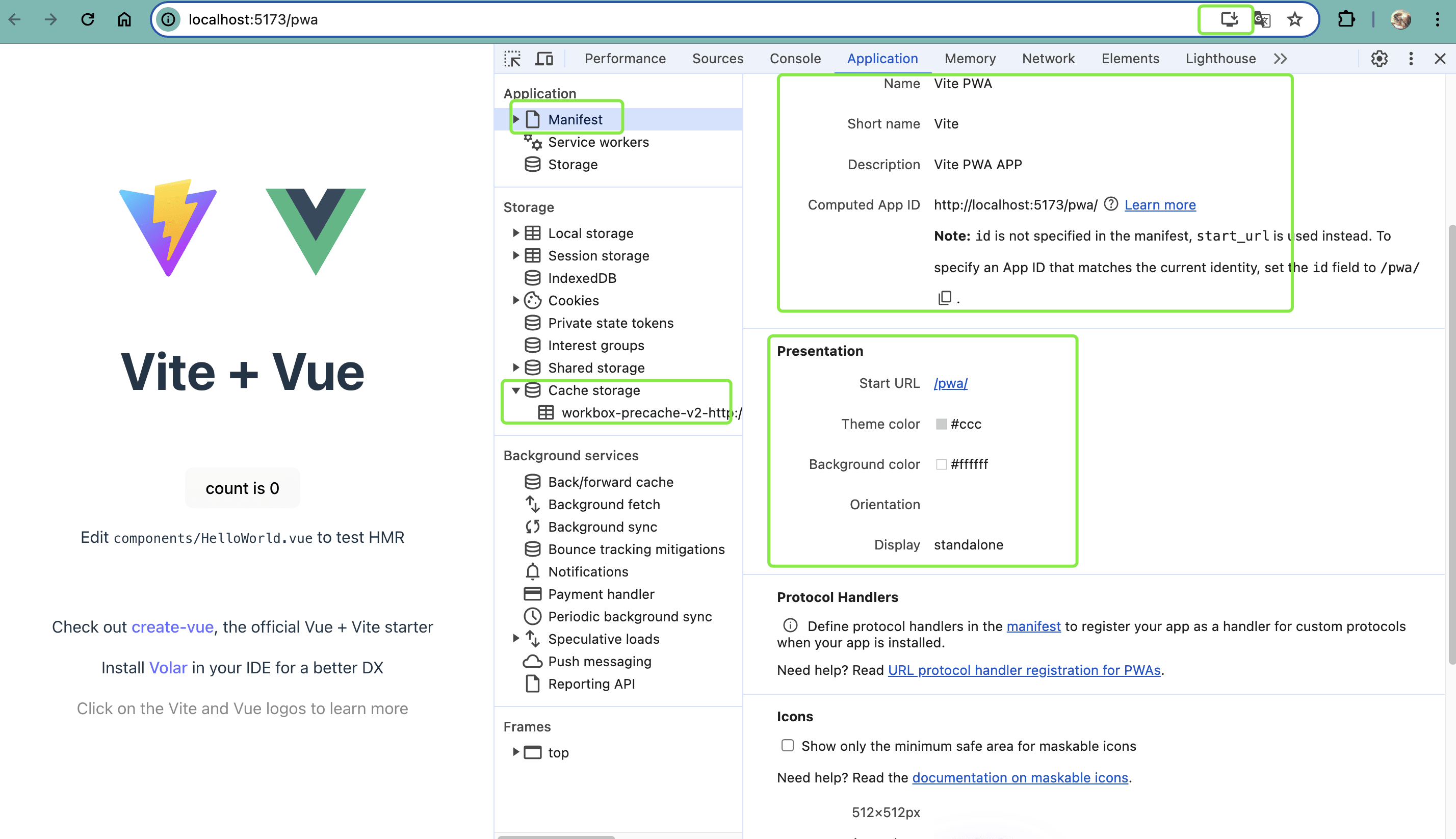Switch to the Network tab
This screenshot has width=1456, height=839.
click(1049, 59)
